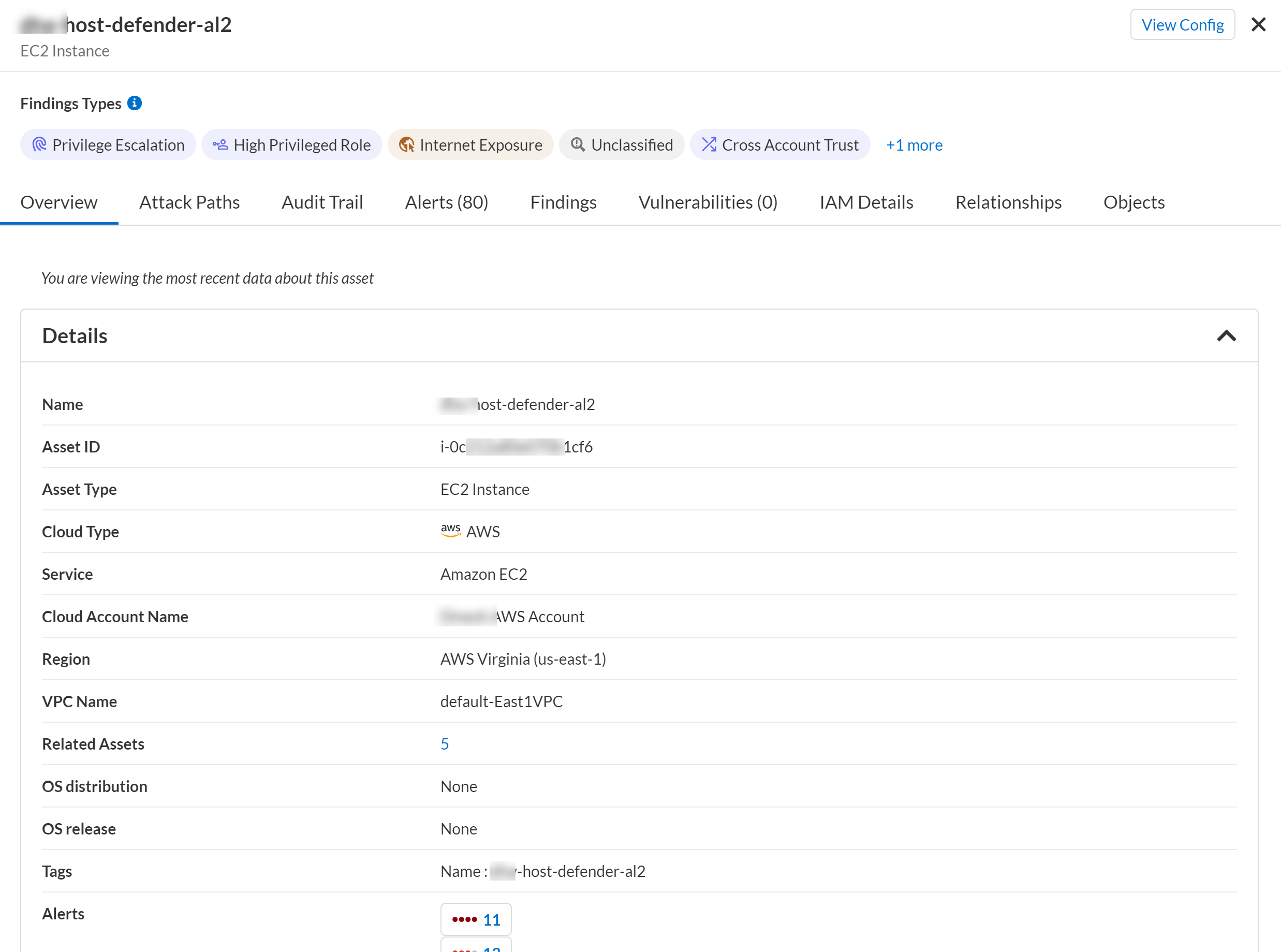The width and height of the screenshot is (1281, 952).
Task: Switch to the Objects tab
Action: click(x=1133, y=202)
